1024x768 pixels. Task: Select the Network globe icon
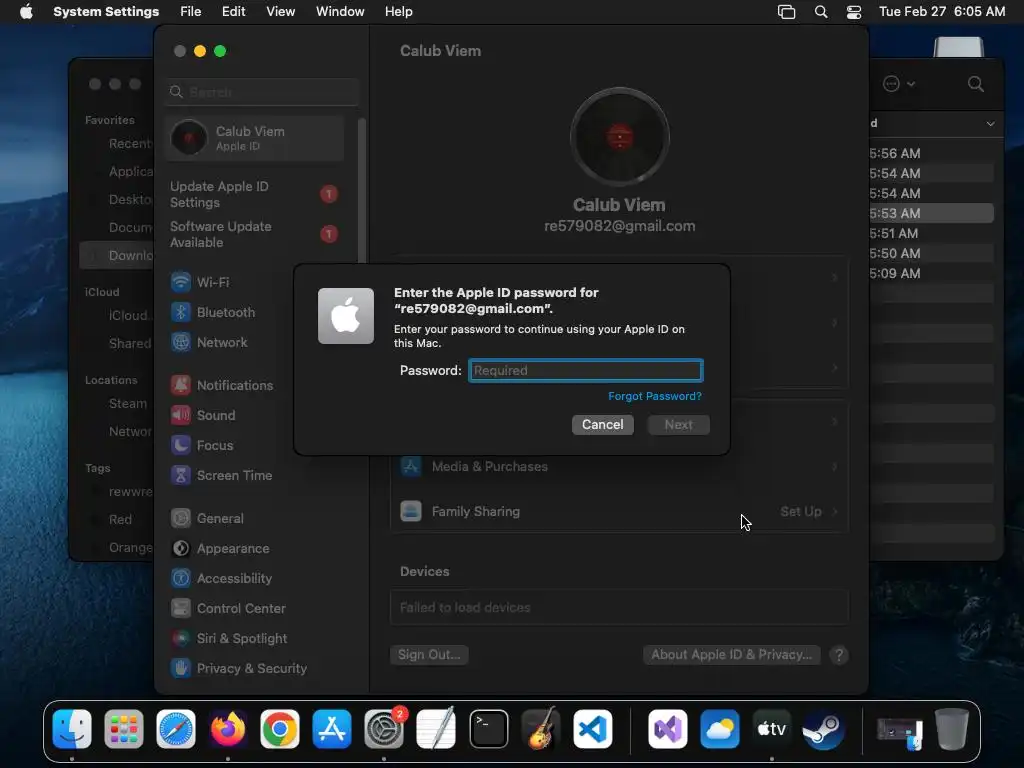tap(181, 342)
